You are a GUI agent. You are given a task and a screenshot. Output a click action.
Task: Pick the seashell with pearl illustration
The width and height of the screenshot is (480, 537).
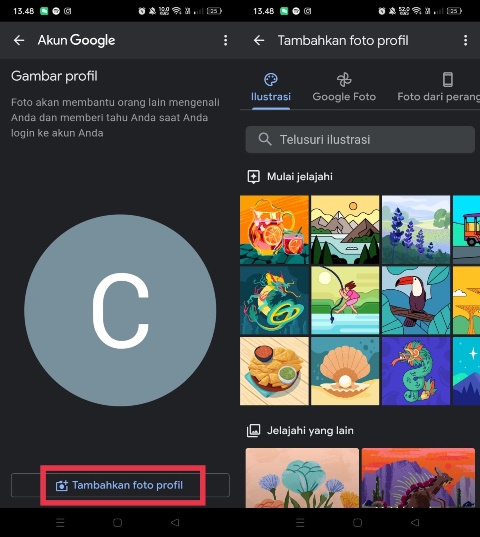point(345,371)
